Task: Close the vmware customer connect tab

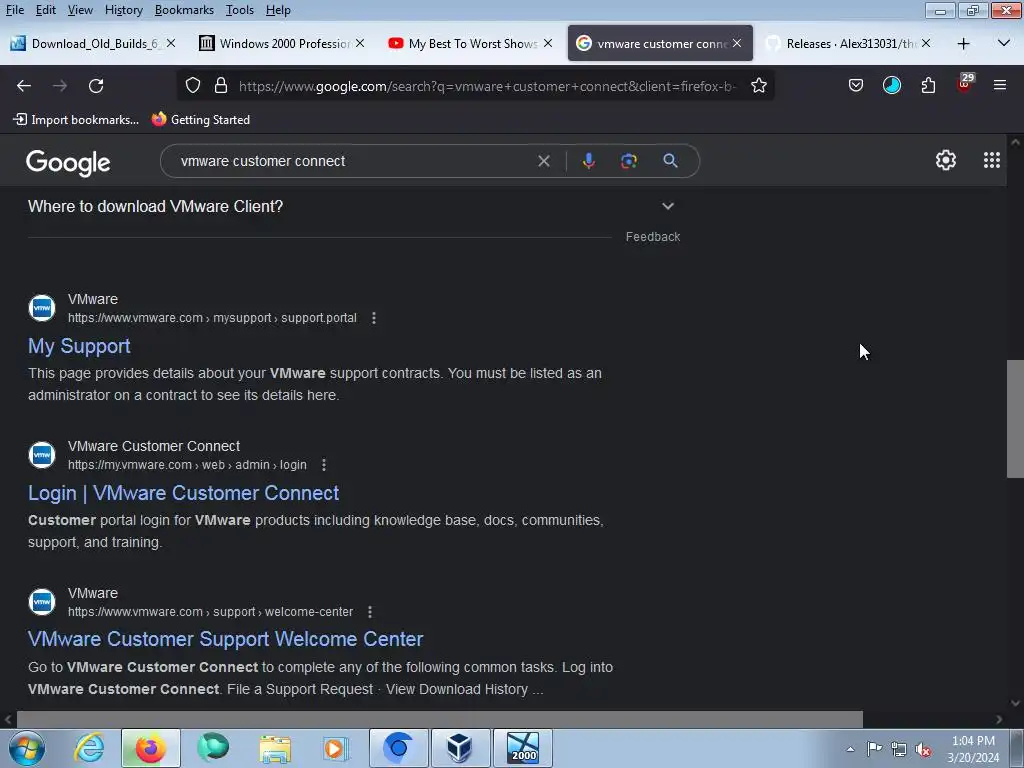Action: click(737, 43)
